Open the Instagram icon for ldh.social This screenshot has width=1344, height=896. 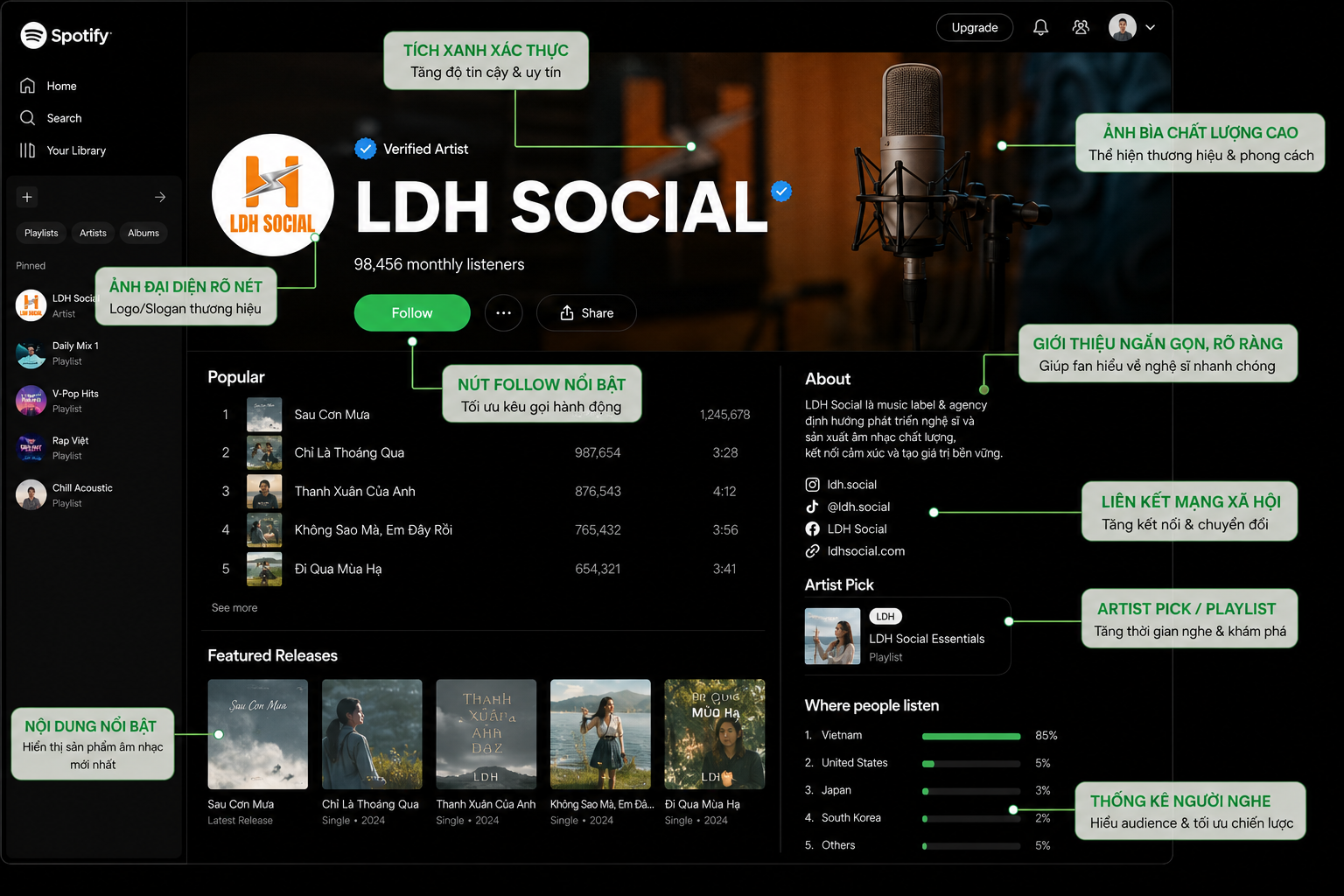coord(812,485)
